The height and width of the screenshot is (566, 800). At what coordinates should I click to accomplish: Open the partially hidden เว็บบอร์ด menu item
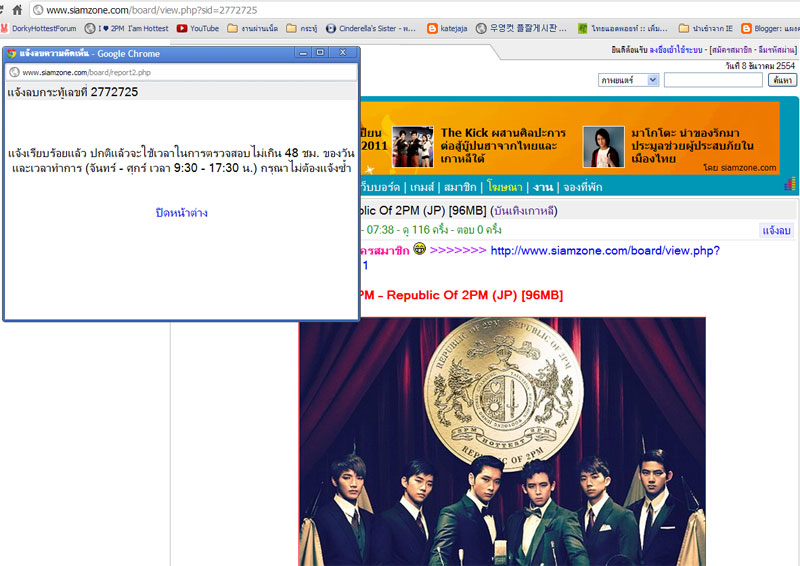(380, 187)
